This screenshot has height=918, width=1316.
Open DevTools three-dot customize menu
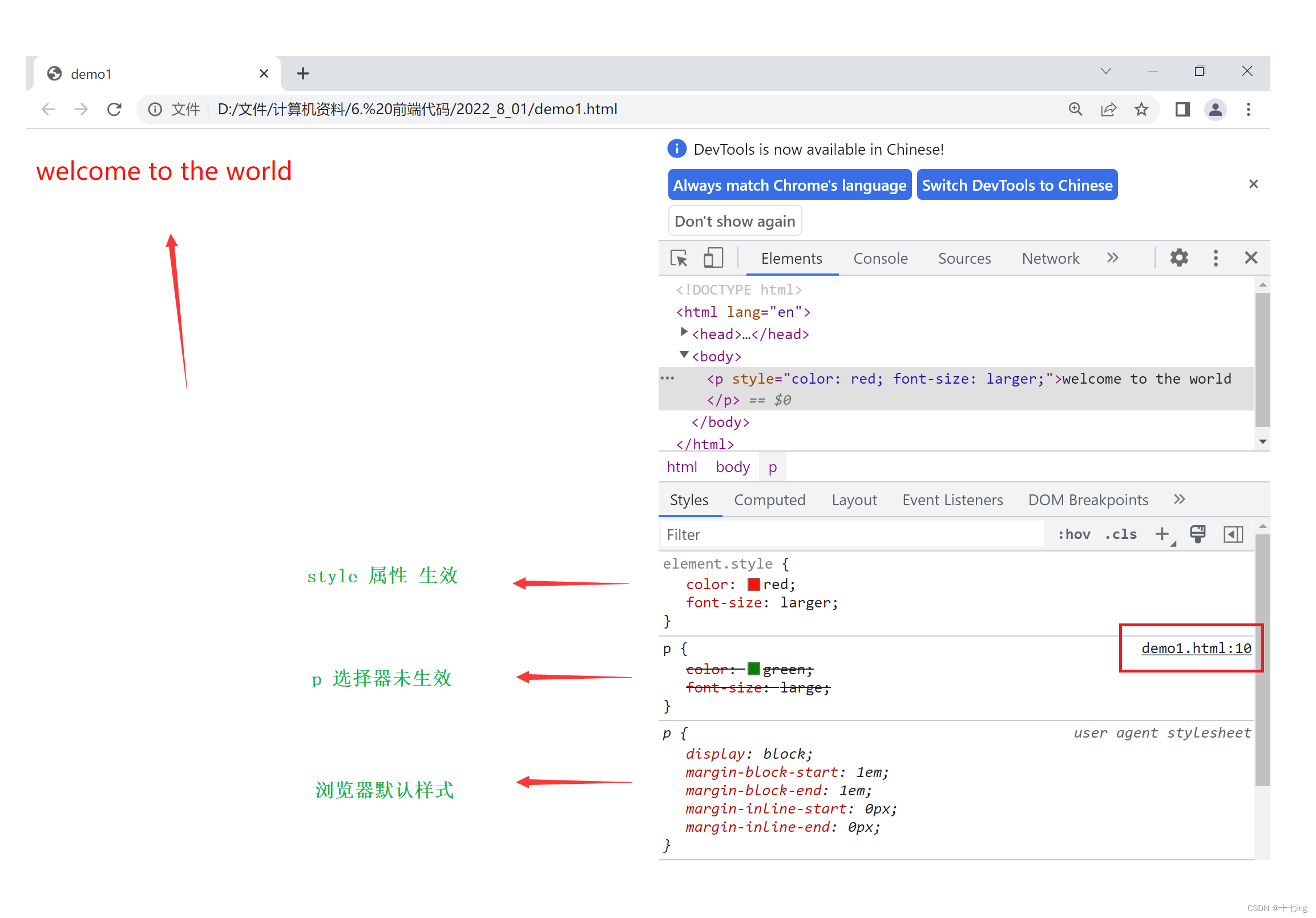pos(1215,258)
